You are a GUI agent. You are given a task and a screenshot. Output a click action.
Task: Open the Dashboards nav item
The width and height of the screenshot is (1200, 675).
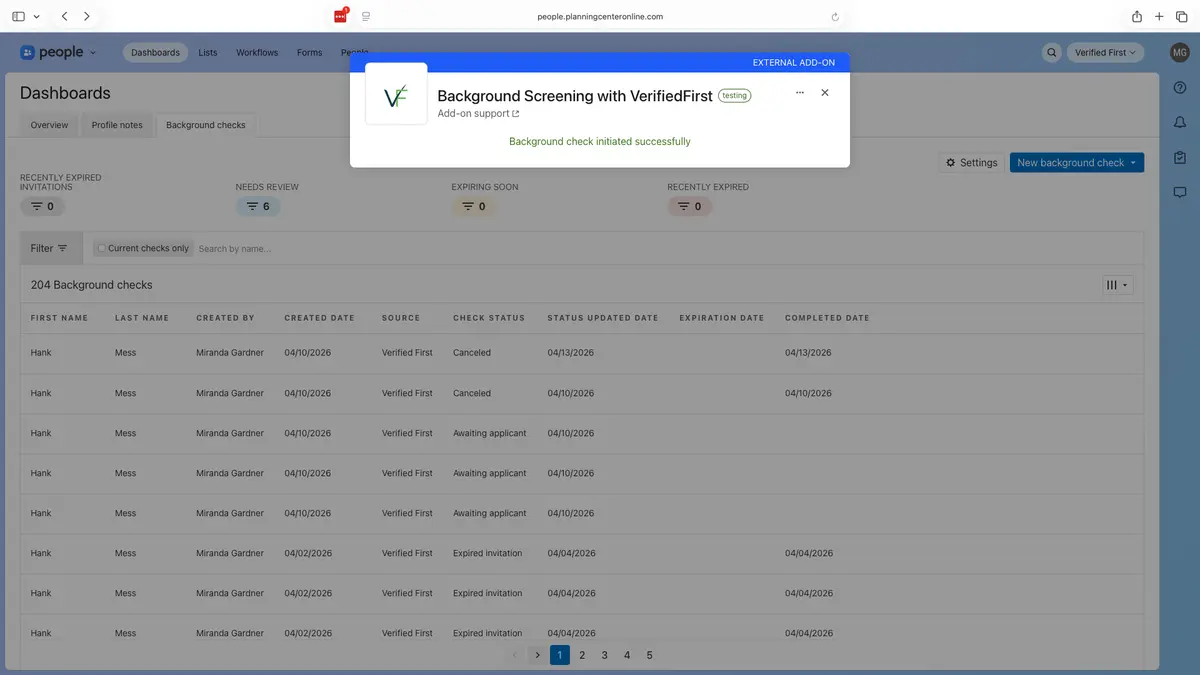pyautogui.click(x=155, y=53)
